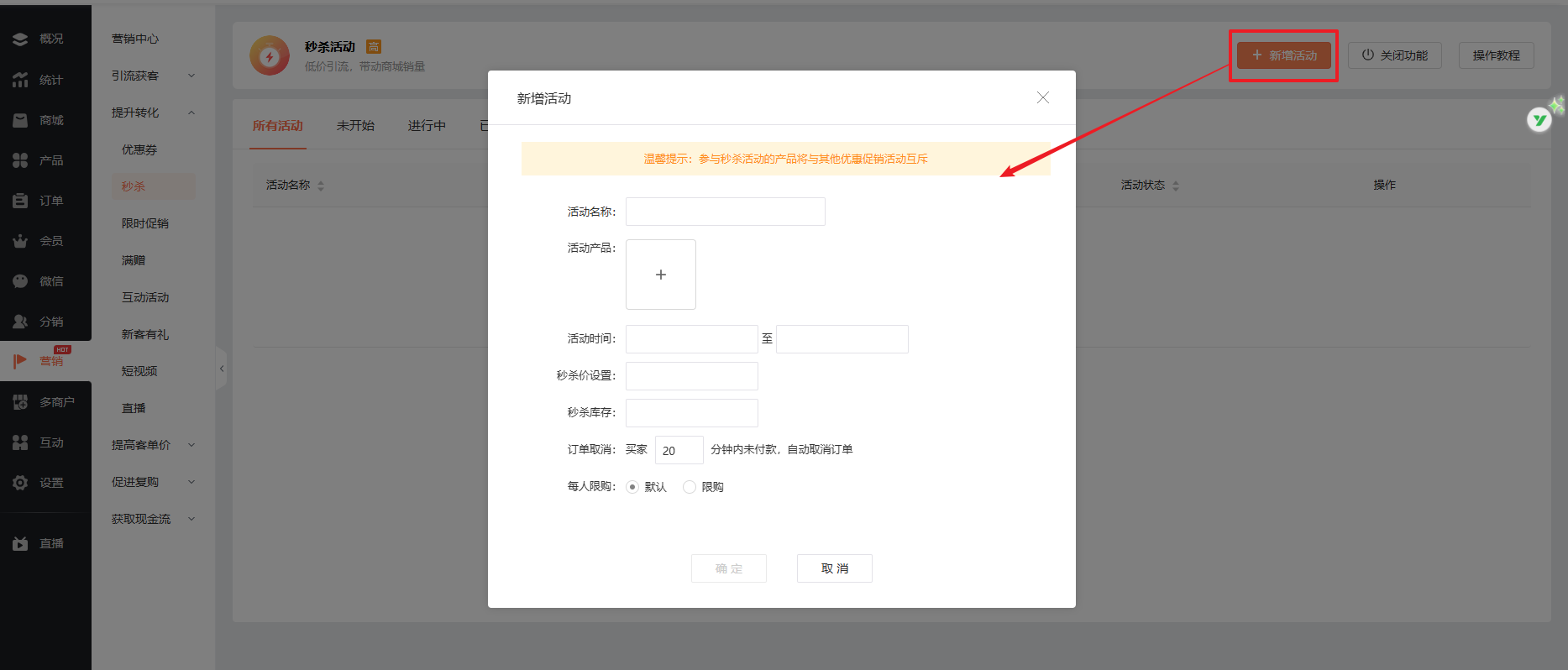Select the 限购 purchase limit radio
The image size is (1568, 670).
[690, 487]
